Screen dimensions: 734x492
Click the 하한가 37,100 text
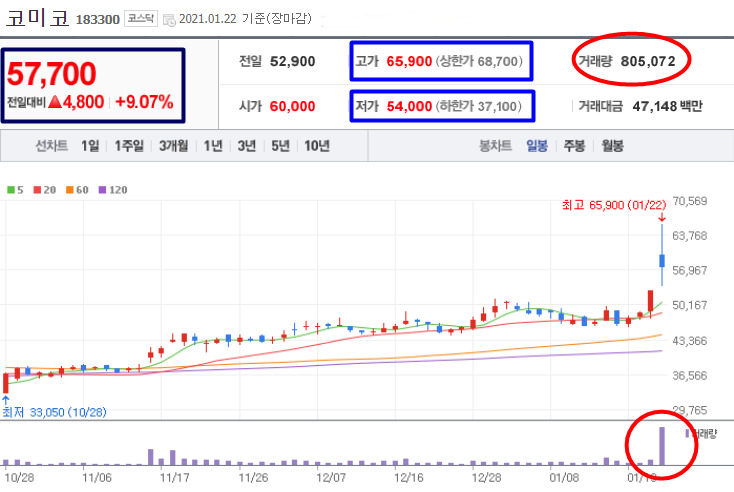click(x=479, y=106)
